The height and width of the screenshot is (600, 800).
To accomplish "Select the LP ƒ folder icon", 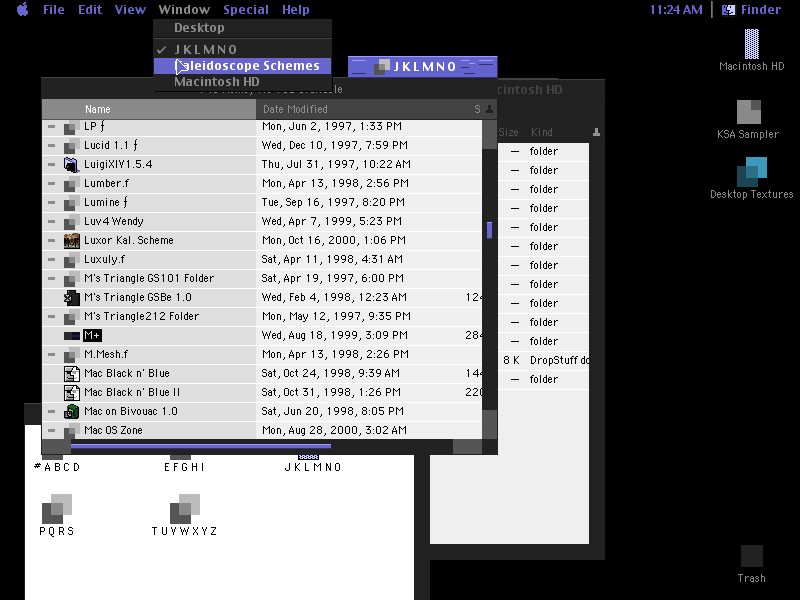I will click(71, 127).
